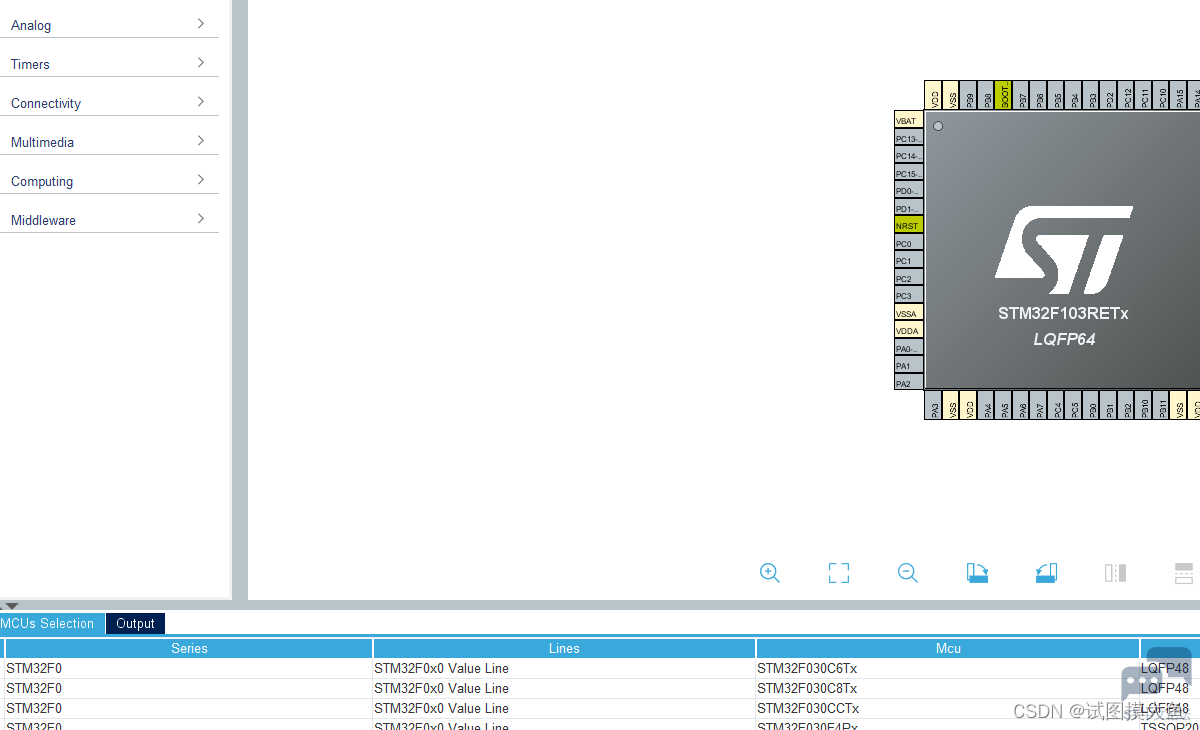Click the VSSA pin on the chip
The height and width of the screenshot is (730, 1200).
pos(909,313)
